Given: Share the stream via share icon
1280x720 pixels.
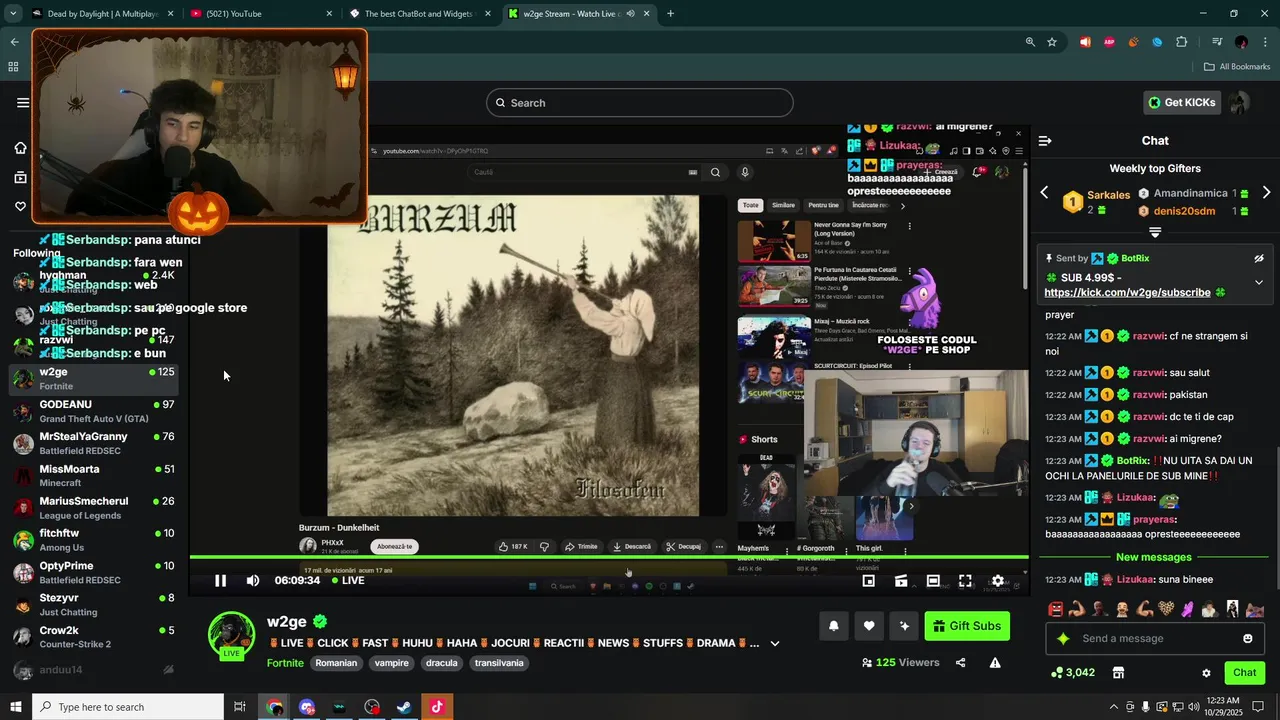Looking at the screenshot, I should coord(961,662).
